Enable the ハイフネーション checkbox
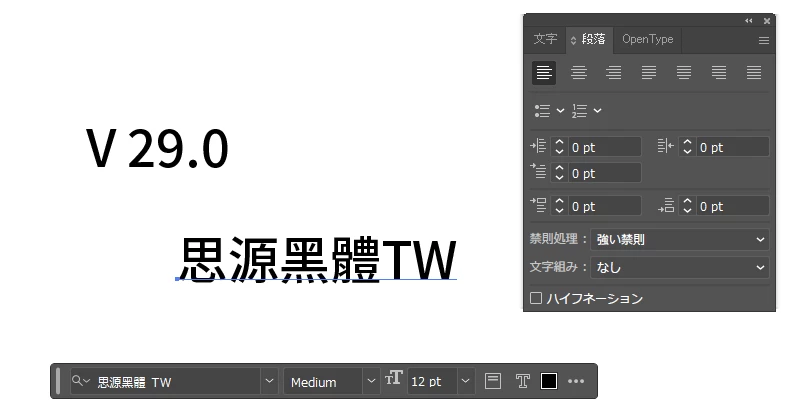Viewport: 801px width, 412px height. [536, 298]
